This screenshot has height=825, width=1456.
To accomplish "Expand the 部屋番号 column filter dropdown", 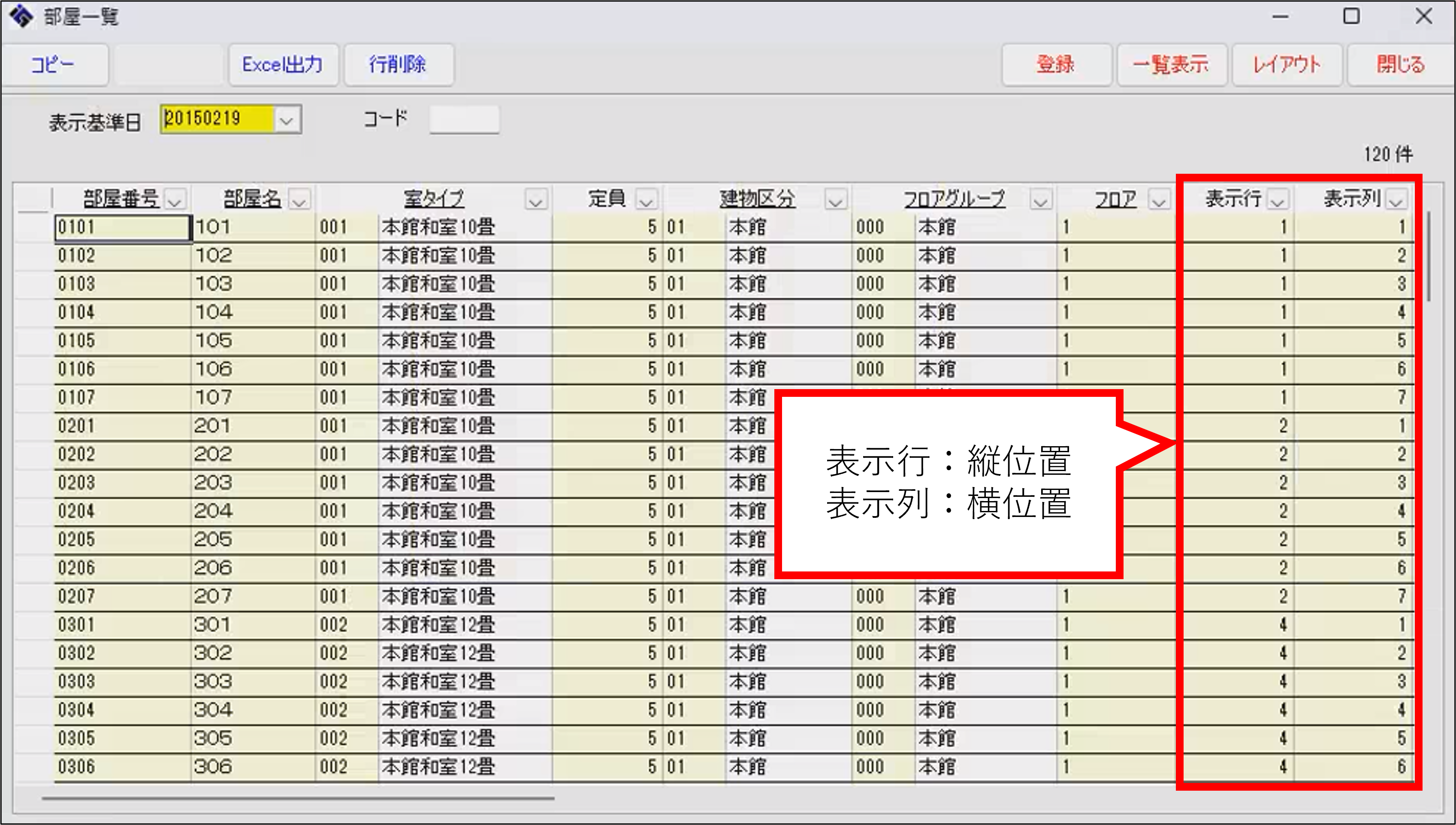I will pos(175,200).
